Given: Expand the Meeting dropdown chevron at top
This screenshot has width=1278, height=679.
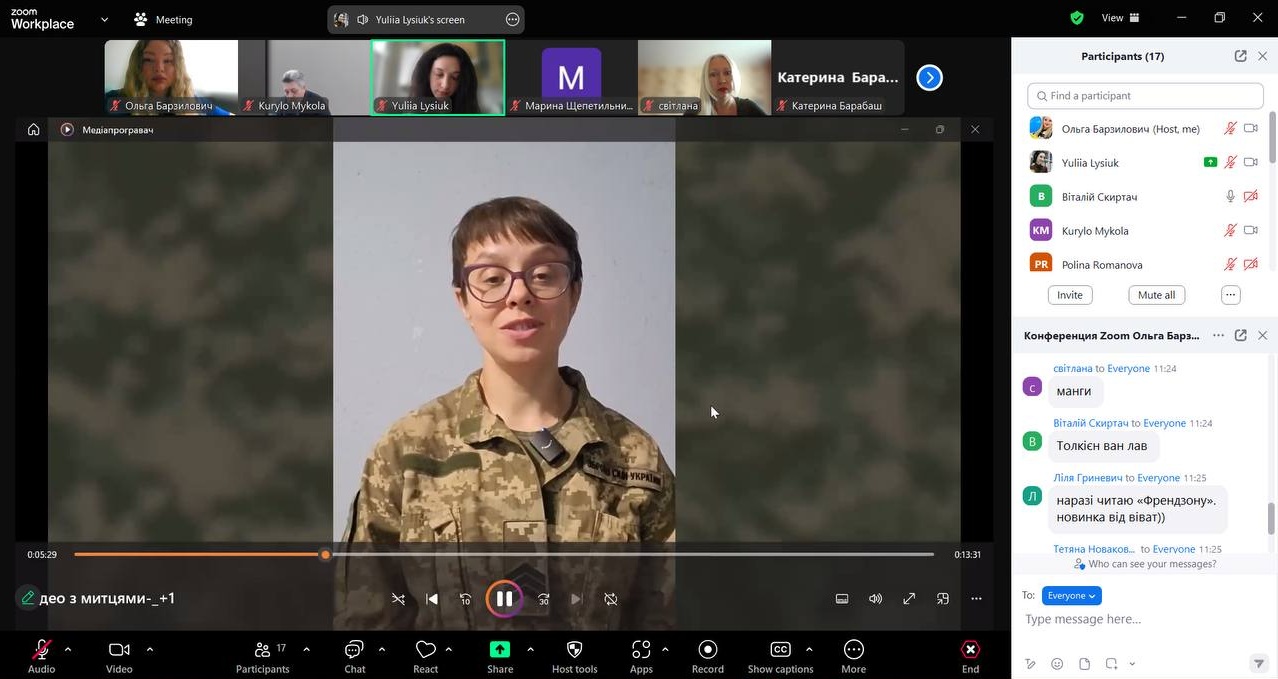Looking at the screenshot, I should pos(104,19).
